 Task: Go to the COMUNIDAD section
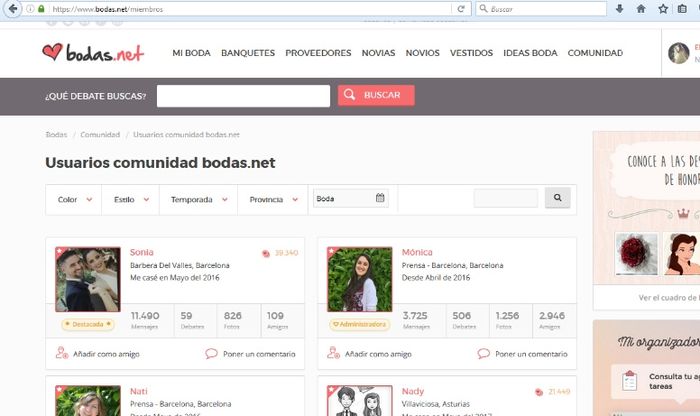click(x=595, y=53)
